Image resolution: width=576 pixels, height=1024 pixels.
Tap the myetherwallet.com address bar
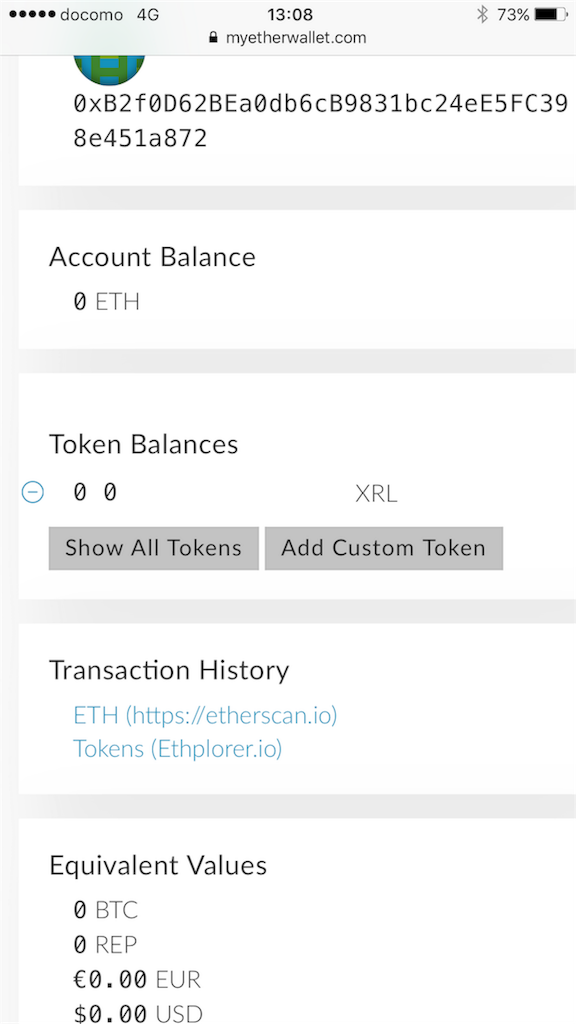tap(288, 37)
